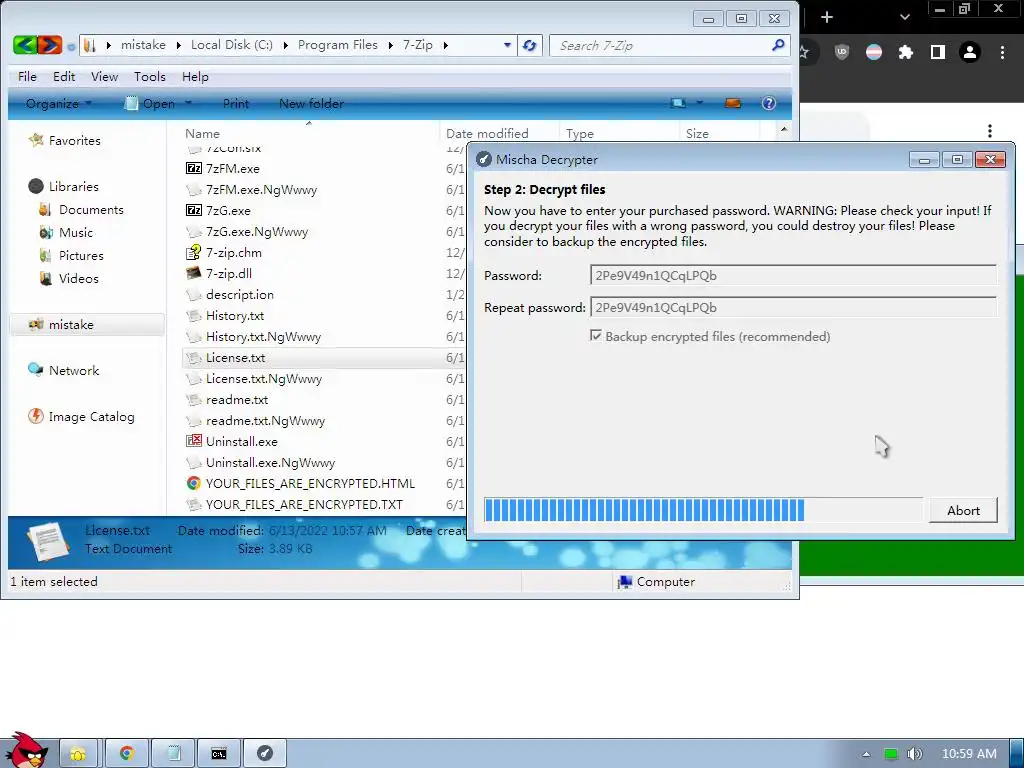Open the View menu
The image size is (1024, 768).
(x=104, y=77)
